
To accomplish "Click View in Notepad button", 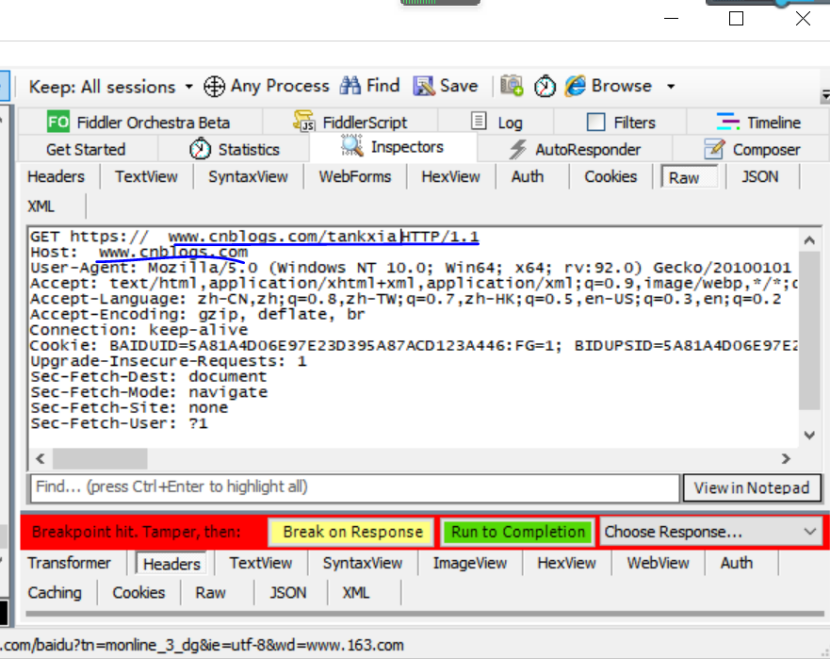I will tap(752, 488).
